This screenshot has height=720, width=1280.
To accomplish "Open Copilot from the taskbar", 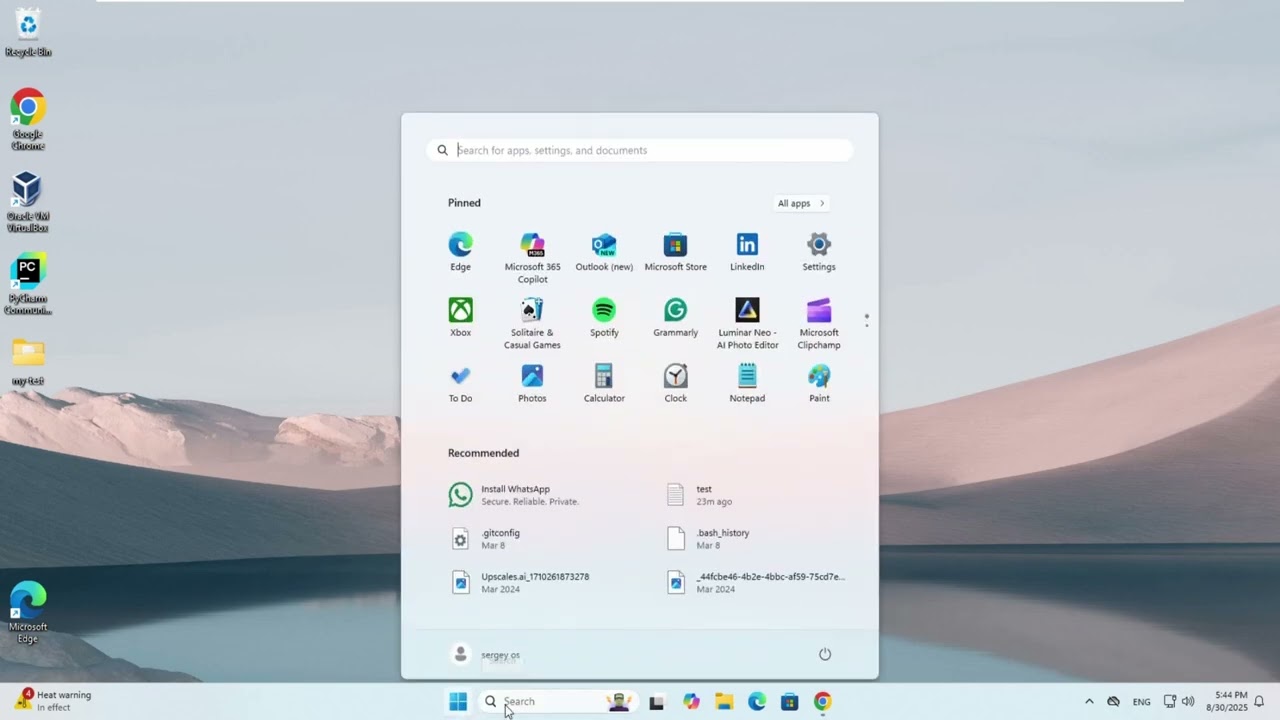I will coord(691,702).
